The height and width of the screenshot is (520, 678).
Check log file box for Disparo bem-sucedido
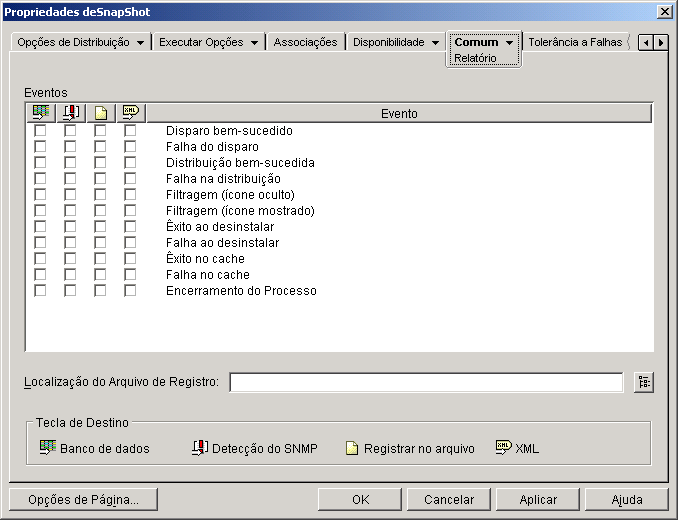[x=100, y=131]
